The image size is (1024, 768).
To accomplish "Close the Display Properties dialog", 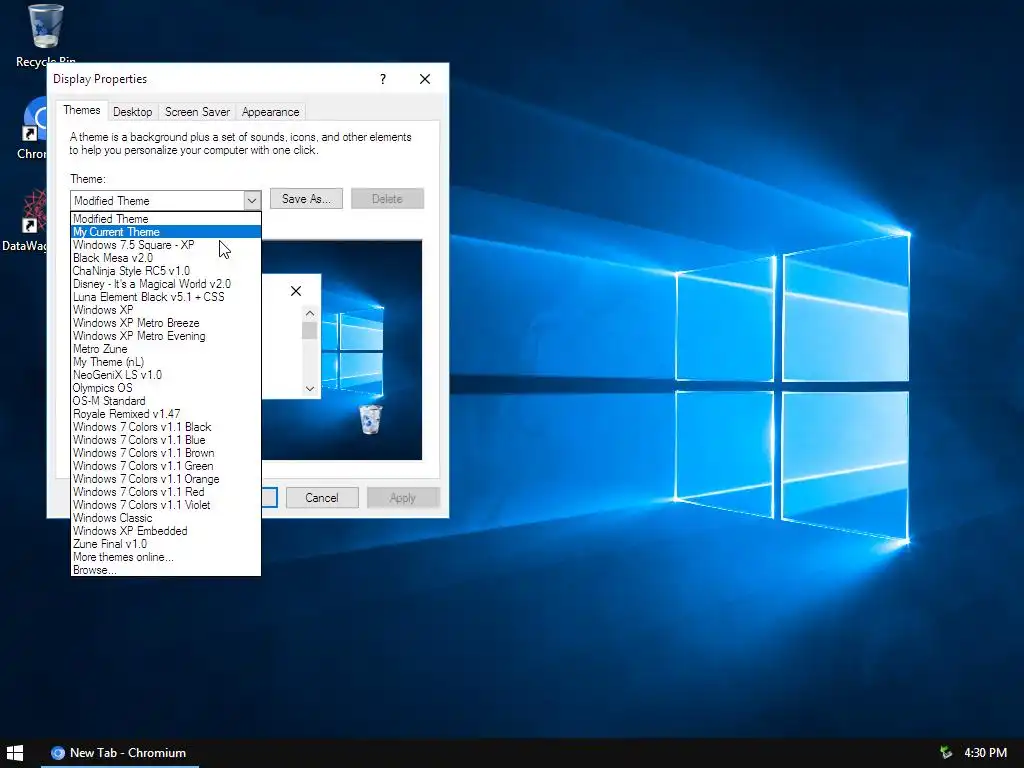I will point(424,79).
